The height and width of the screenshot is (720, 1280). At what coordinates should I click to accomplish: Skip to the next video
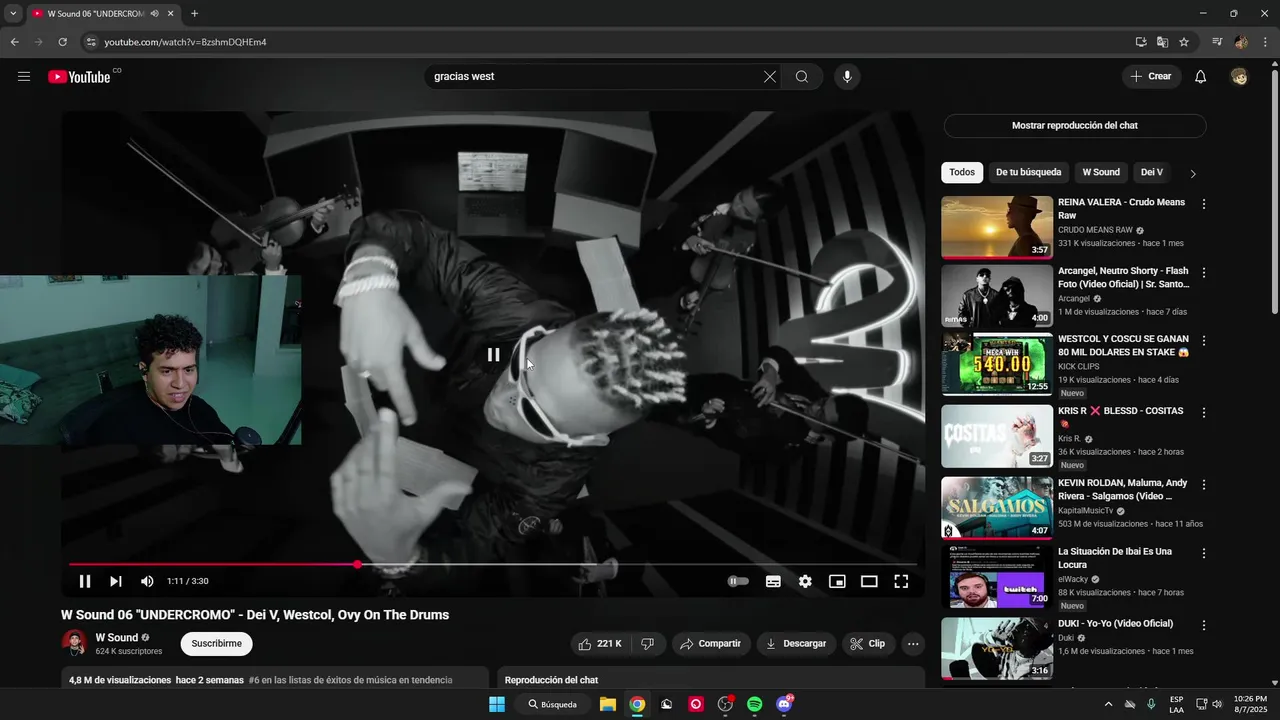click(x=116, y=581)
